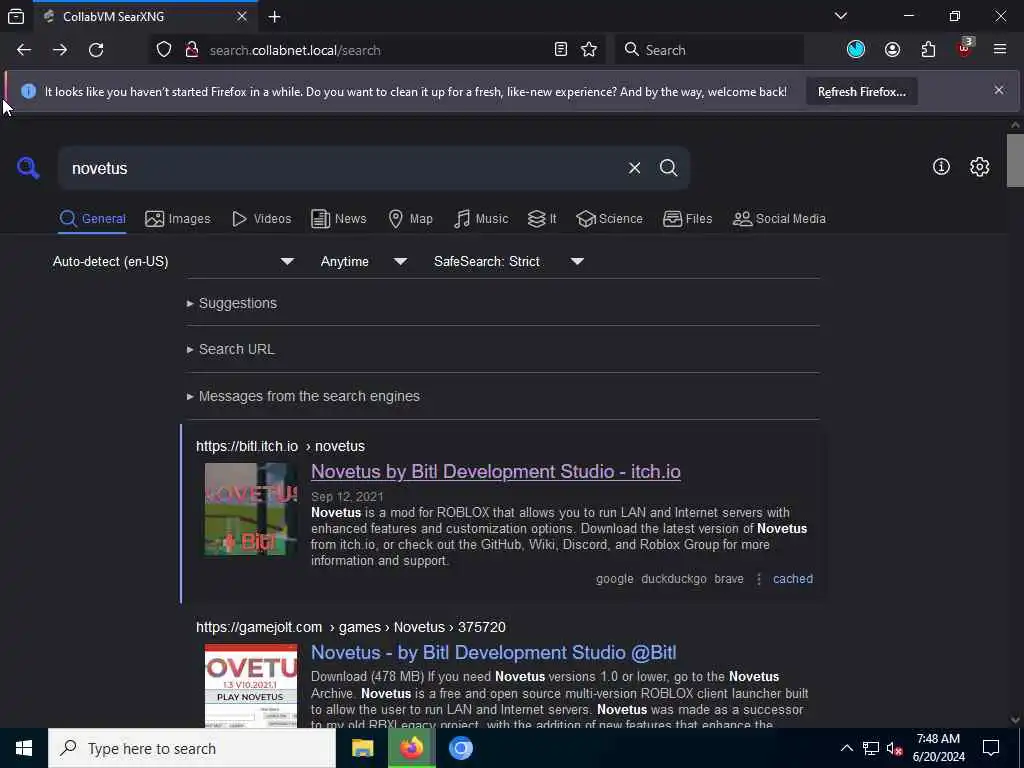1024x768 pixels.
Task: View site security lock info
Action: (x=192, y=50)
